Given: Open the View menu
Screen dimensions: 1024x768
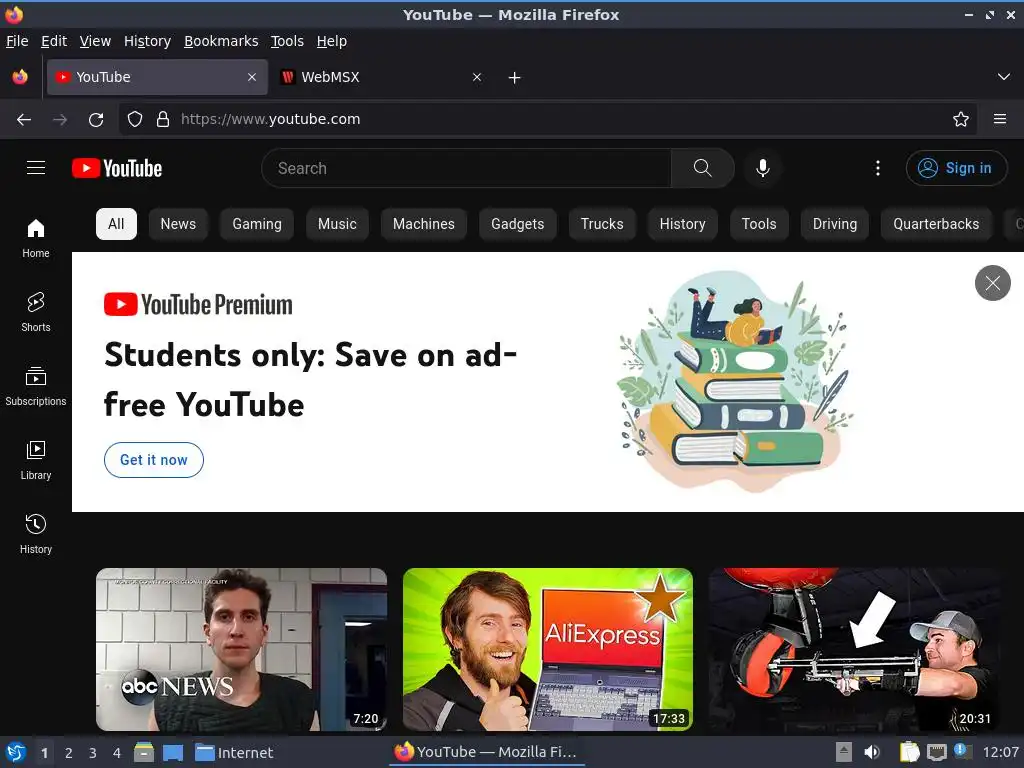Looking at the screenshot, I should [x=95, y=41].
